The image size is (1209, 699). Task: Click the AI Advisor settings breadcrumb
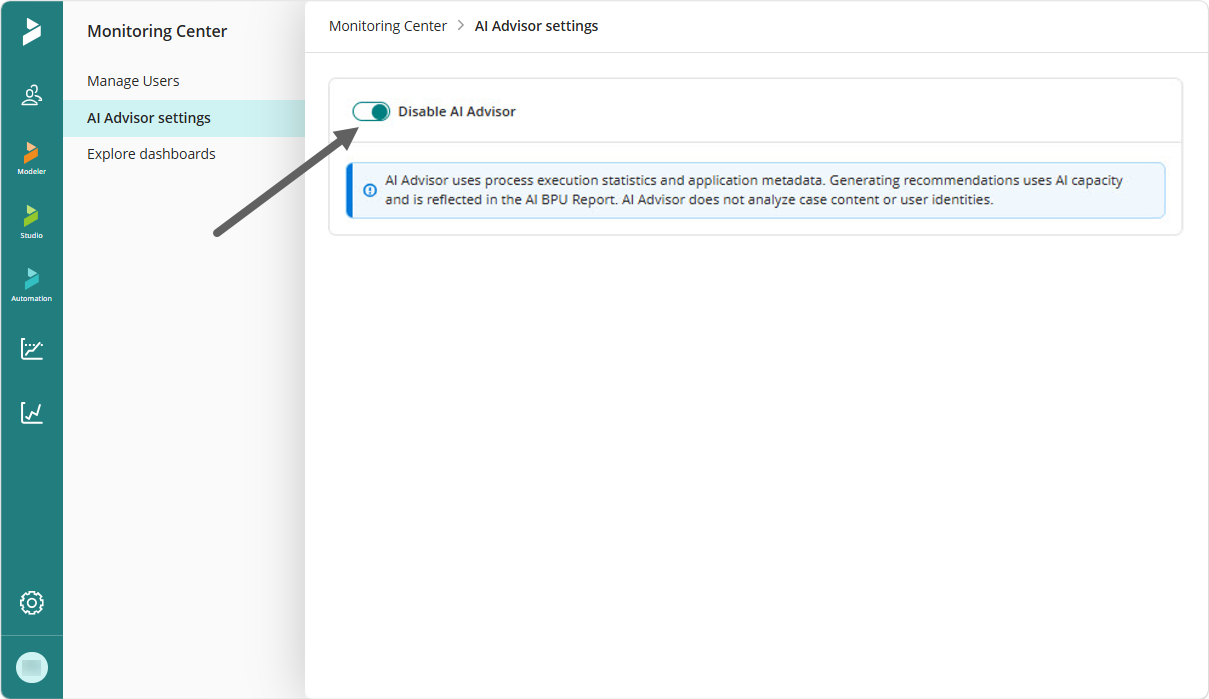point(537,26)
